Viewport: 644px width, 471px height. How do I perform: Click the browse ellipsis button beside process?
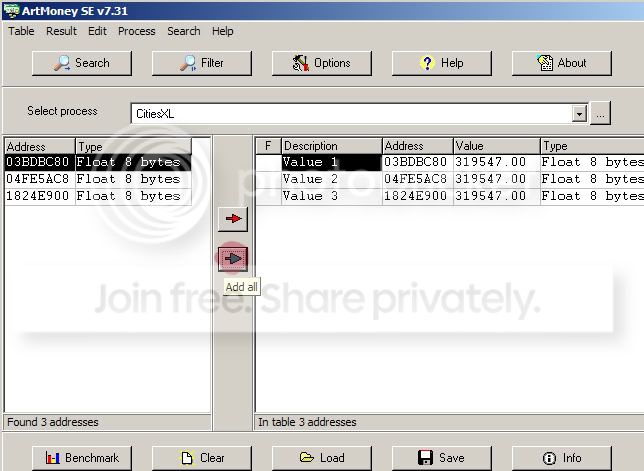point(600,114)
